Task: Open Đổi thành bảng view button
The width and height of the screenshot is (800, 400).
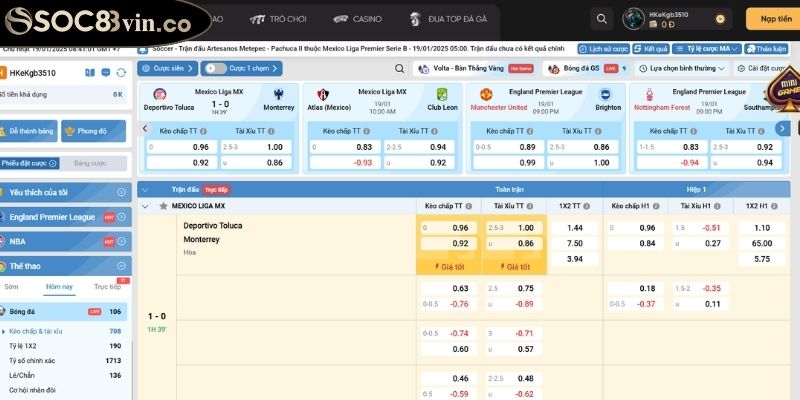Action: (31, 130)
